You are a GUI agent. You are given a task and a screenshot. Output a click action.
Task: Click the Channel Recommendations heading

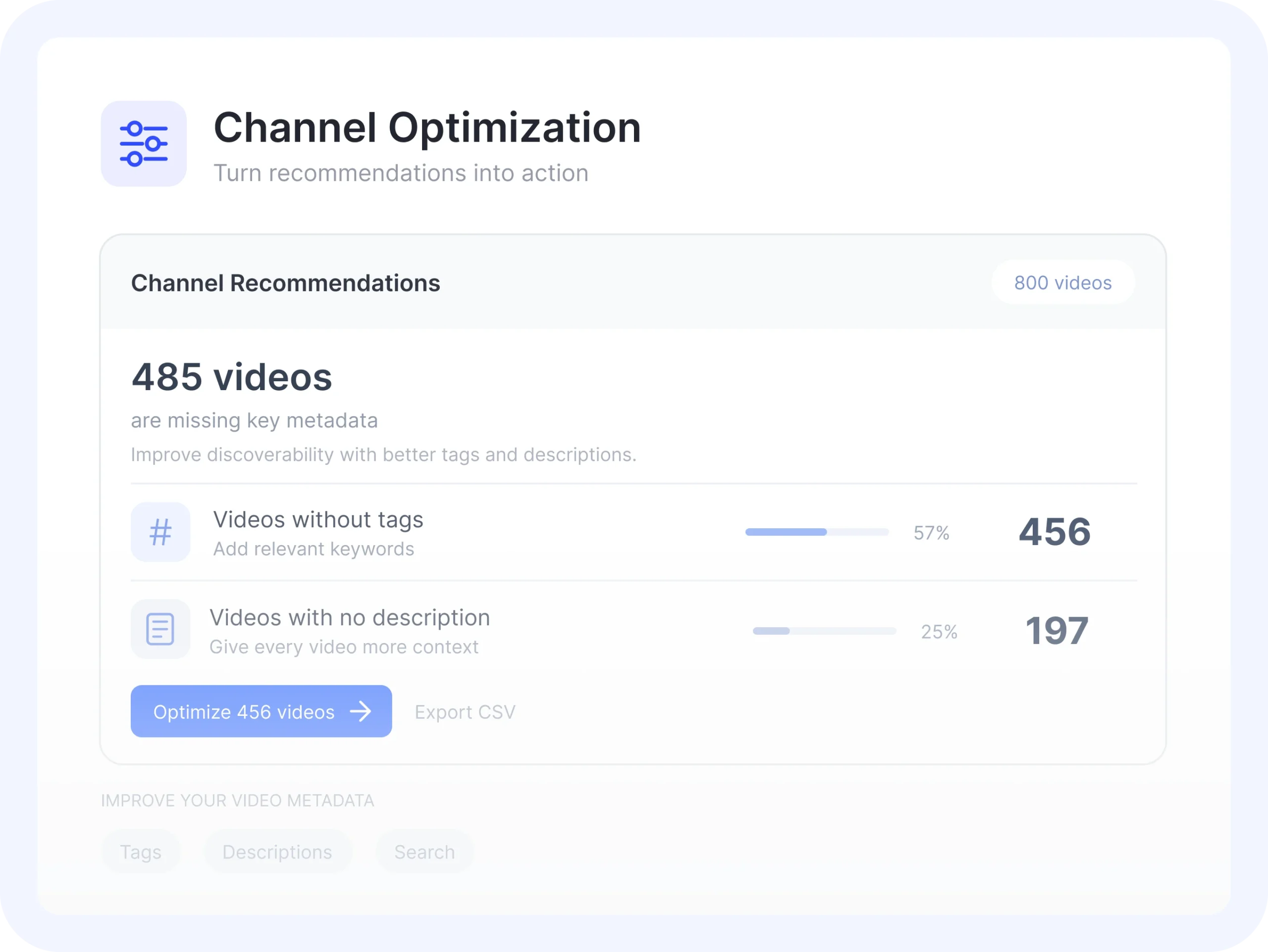[x=285, y=283]
